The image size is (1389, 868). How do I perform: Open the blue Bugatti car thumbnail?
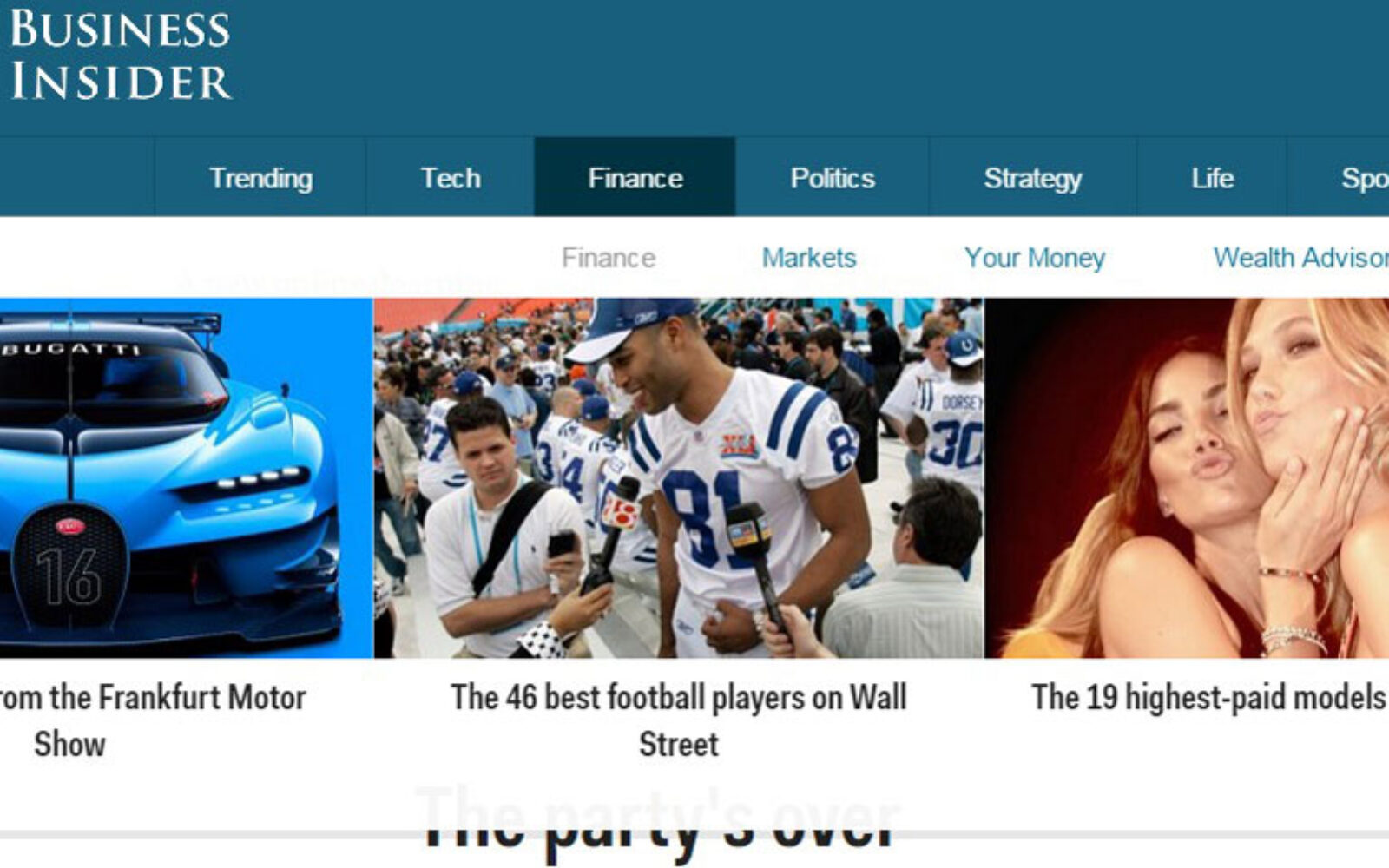(x=186, y=478)
